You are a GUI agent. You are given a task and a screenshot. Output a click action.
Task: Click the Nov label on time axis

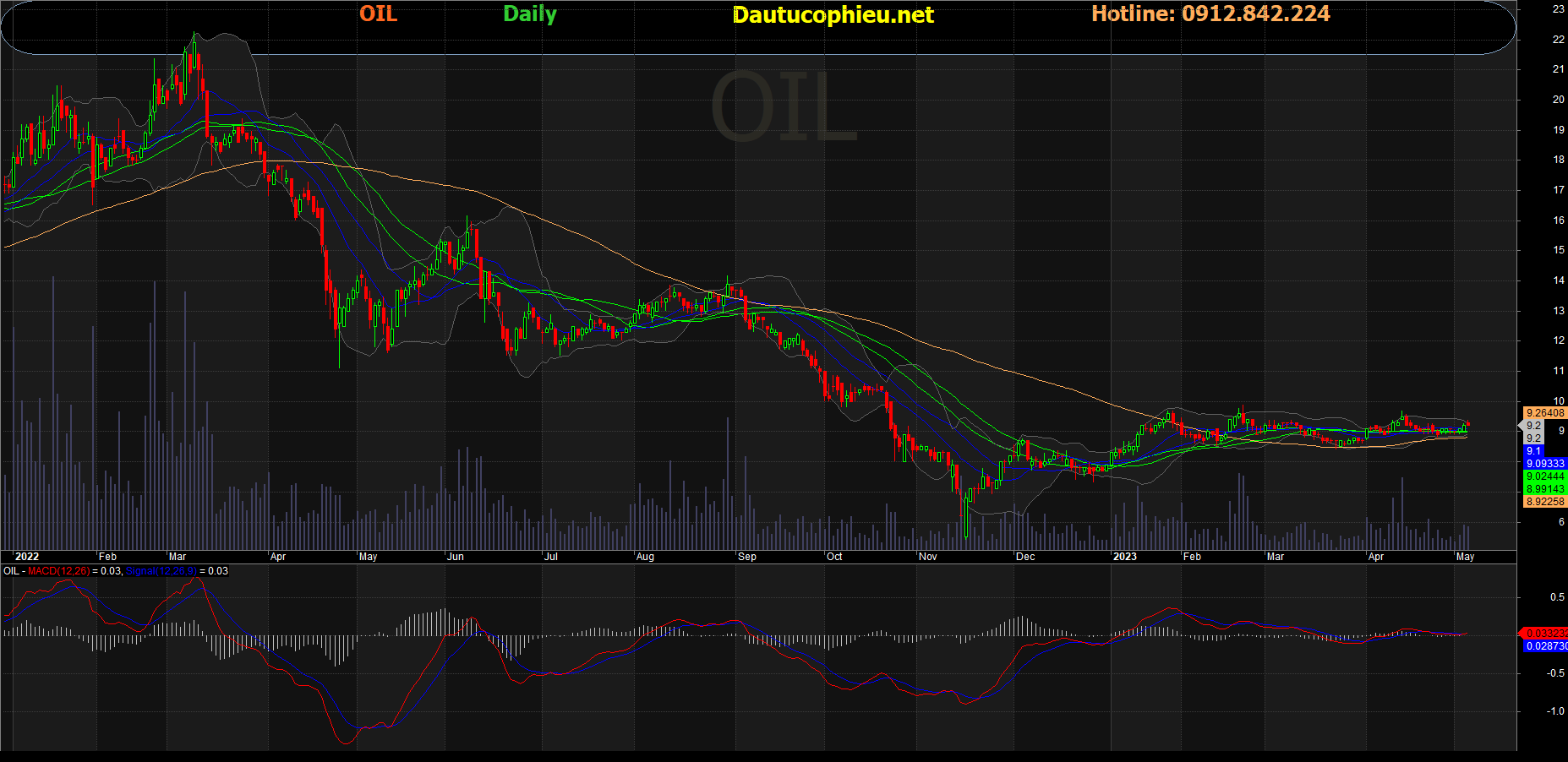click(928, 557)
